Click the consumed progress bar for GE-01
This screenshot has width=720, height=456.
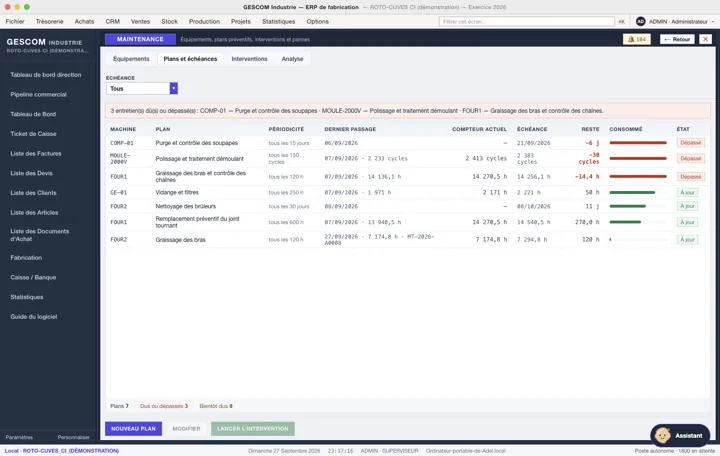638,192
